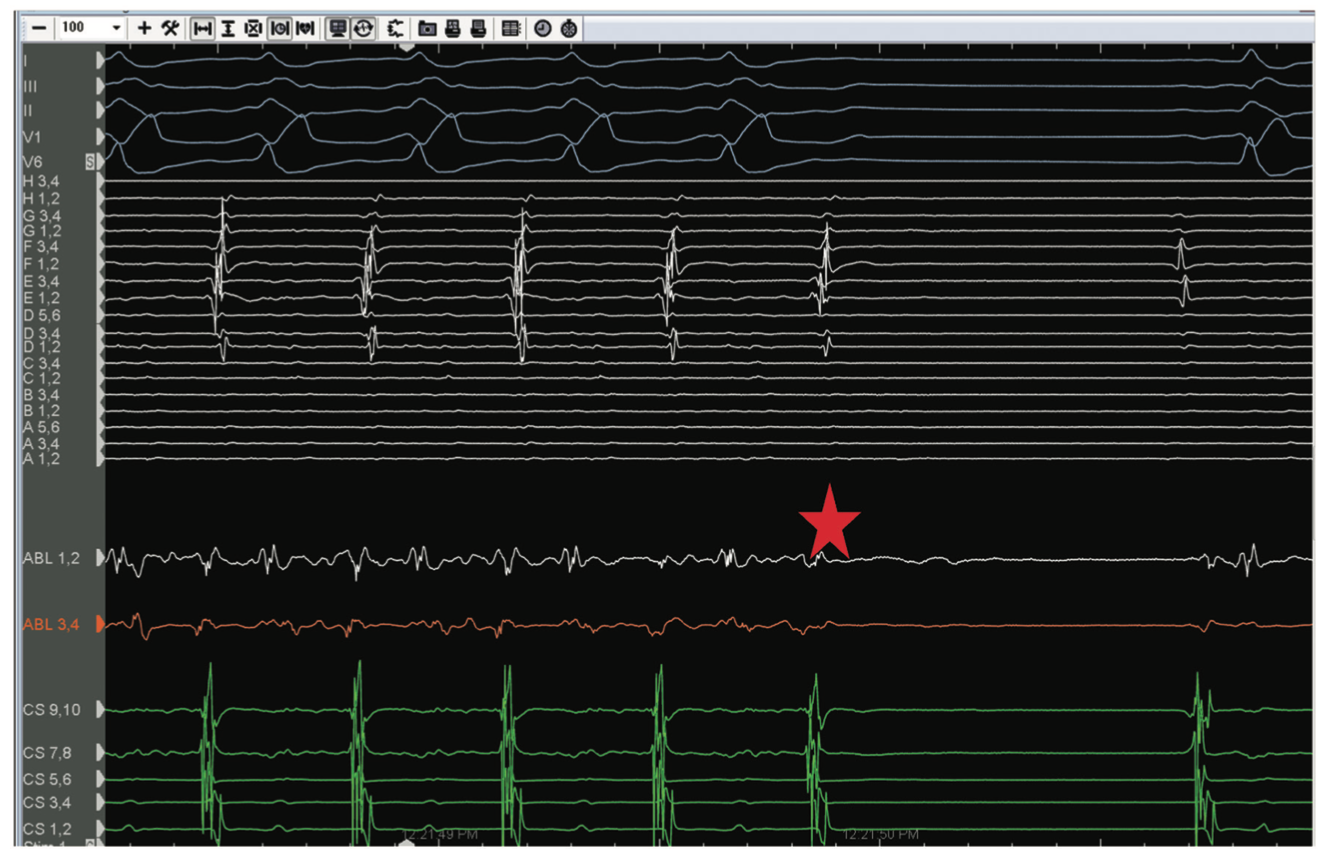Click the minus zoom-out button in toolbar

coord(39,28)
